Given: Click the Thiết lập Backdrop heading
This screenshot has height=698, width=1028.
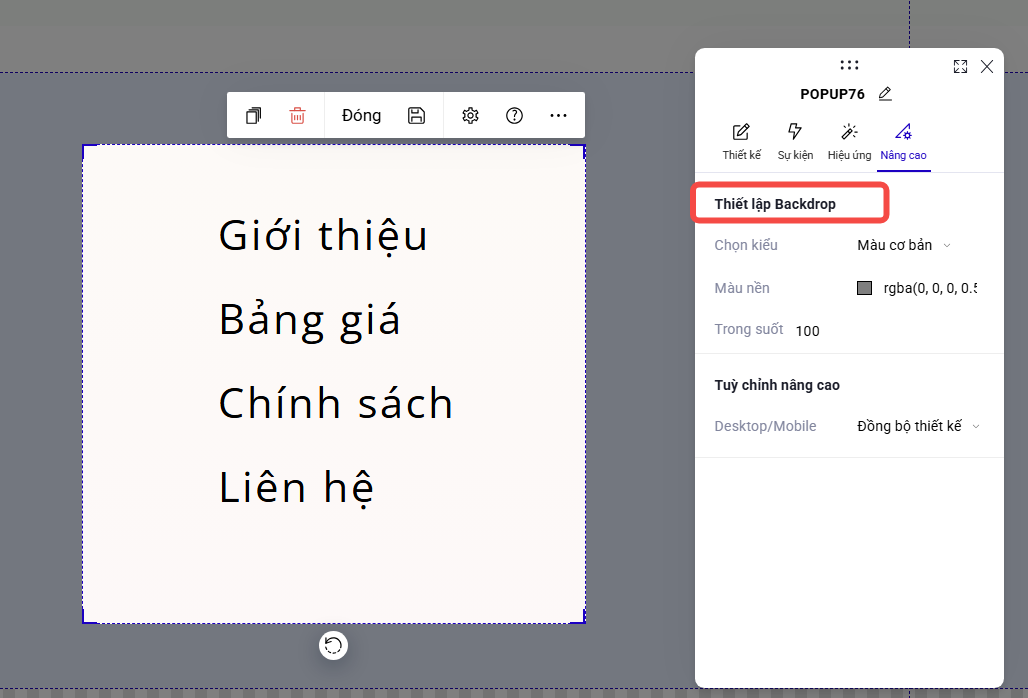Looking at the screenshot, I should pos(775,204).
